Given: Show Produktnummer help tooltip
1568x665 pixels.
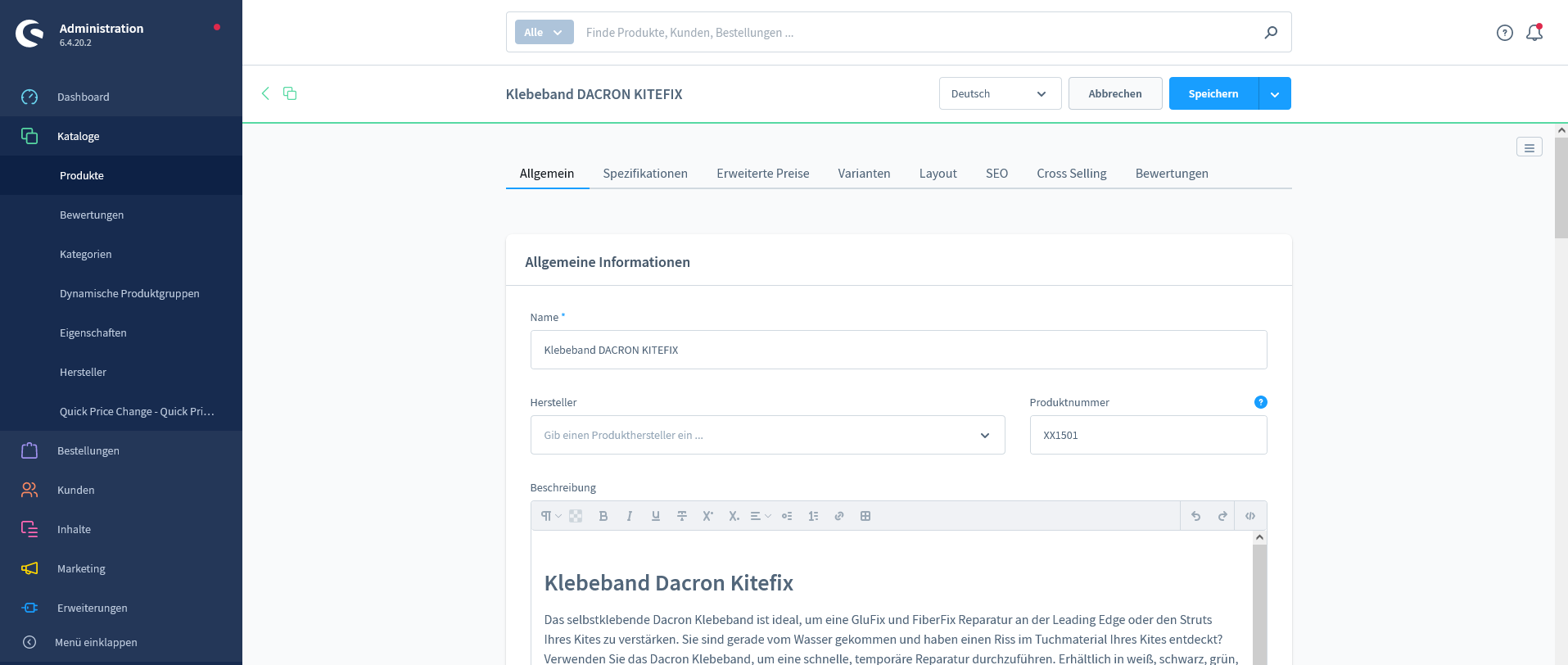Looking at the screenshot, I should coord(1261,402).
